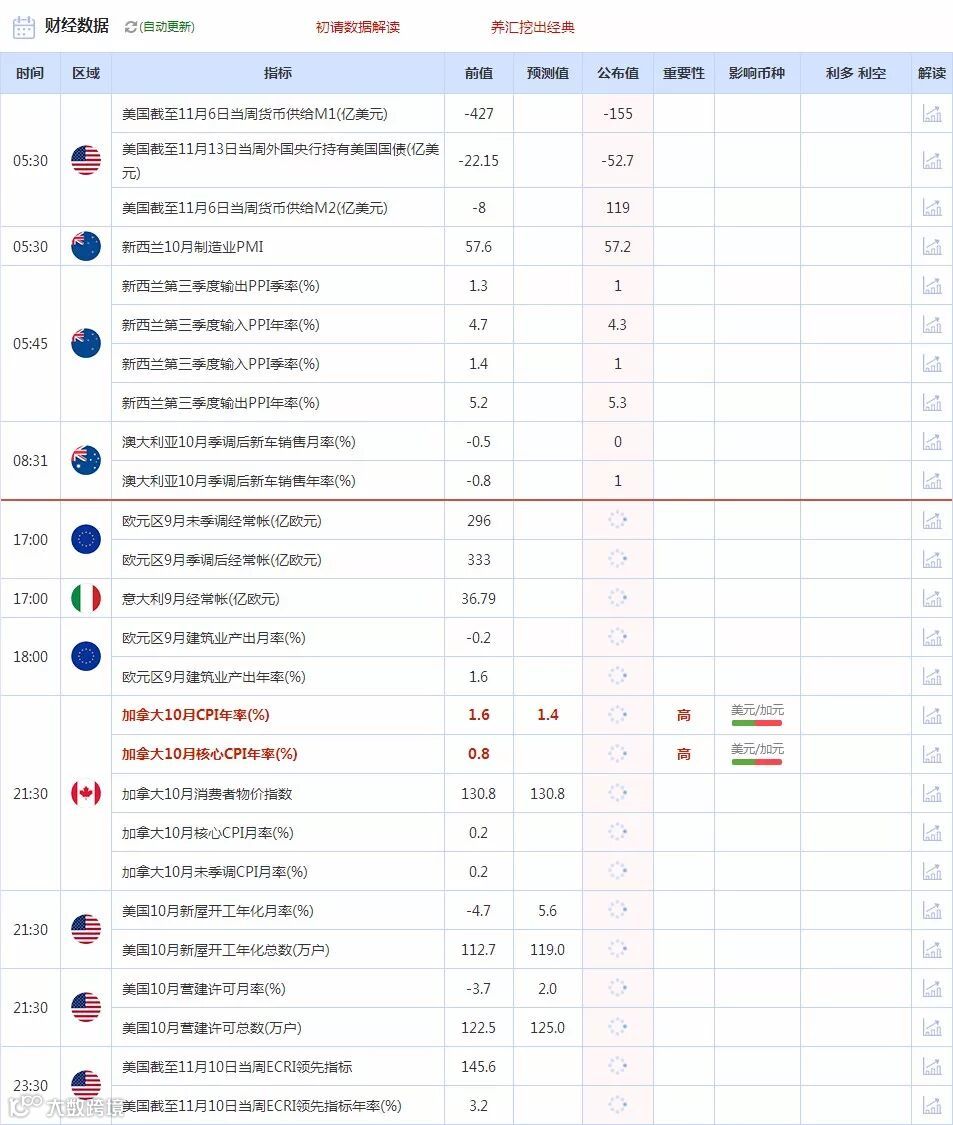The image size is (953, 1125).
Task: Click the previous value 145.6
Action: [479, 1066]
